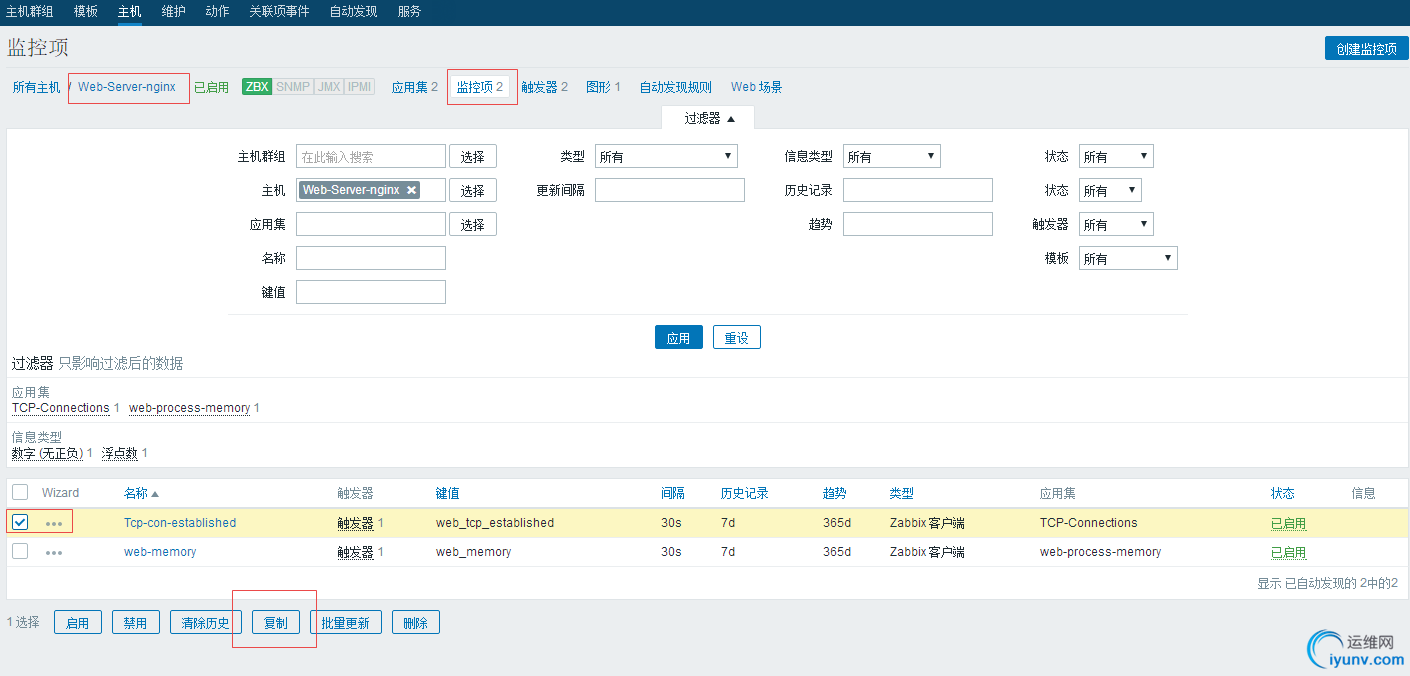The height and width of the screenshot is (676, 1410).
Task: Switch to the 触发器 2 tab
Action: click(x=544, y=87)
